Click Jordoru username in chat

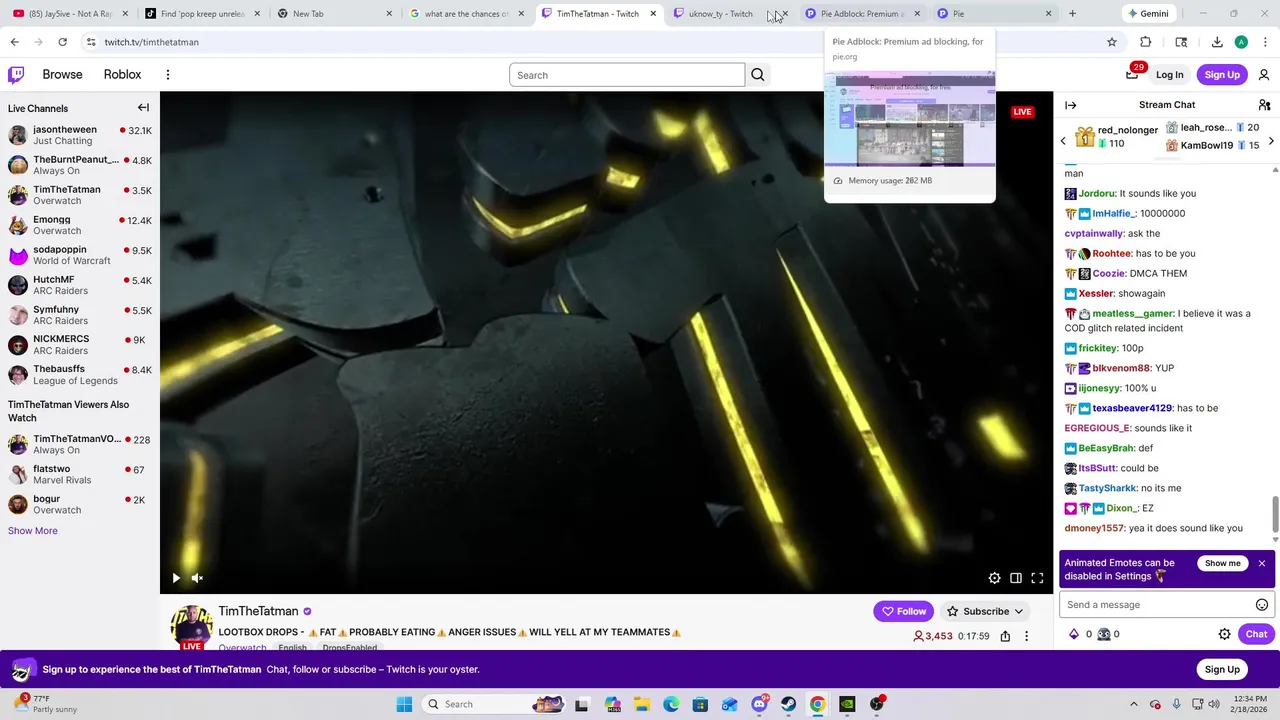click(1097, 194)
